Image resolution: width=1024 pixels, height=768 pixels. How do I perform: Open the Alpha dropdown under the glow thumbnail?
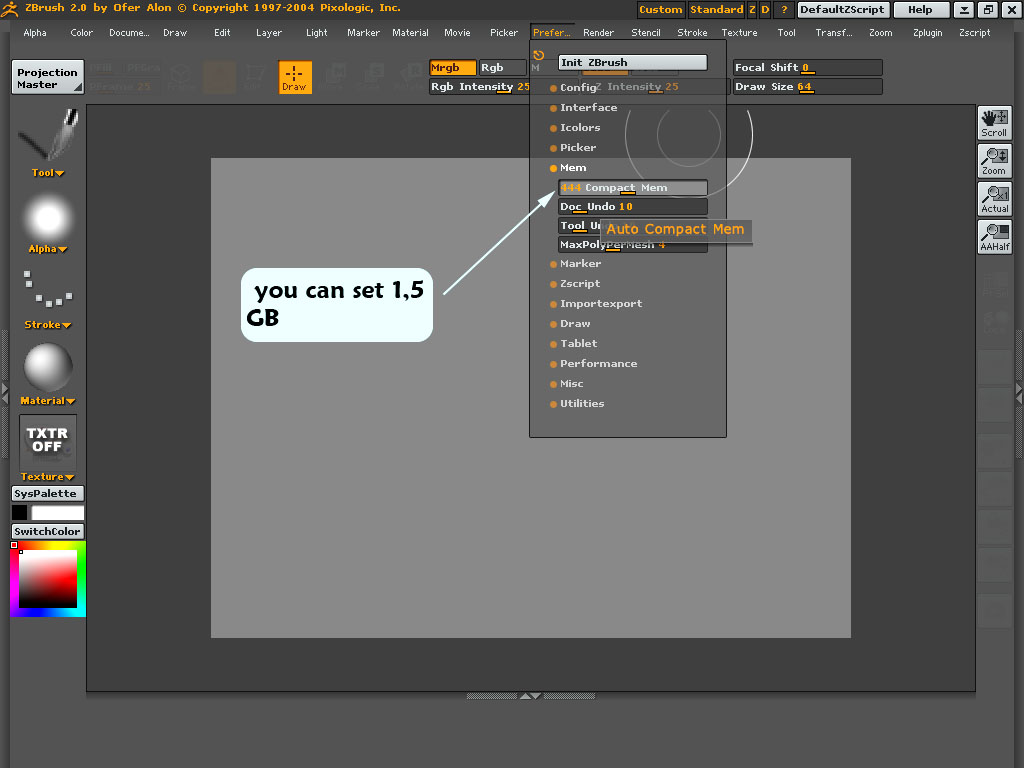pos(48,249)
